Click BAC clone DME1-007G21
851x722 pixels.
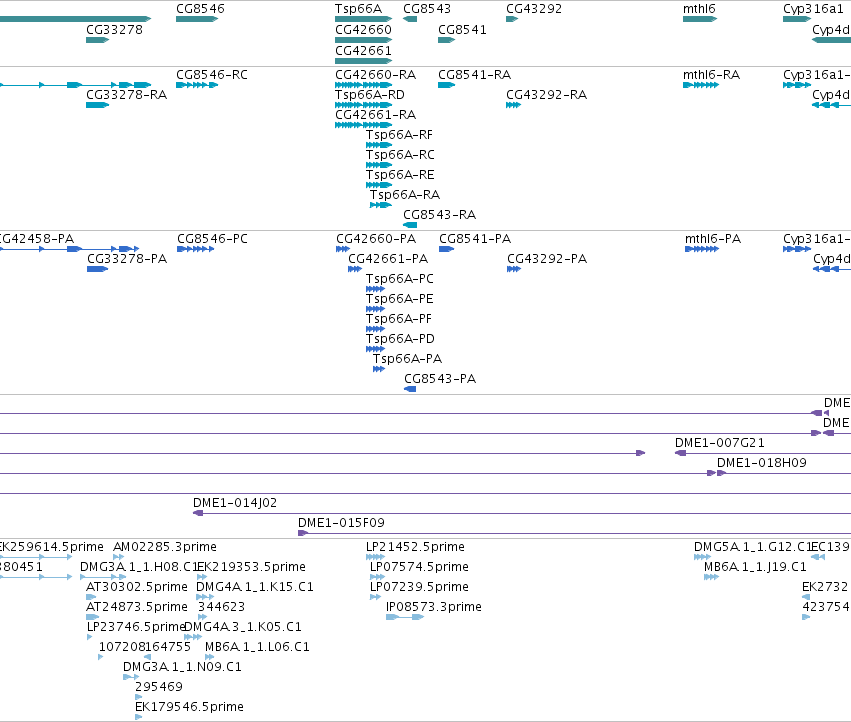[720, 443]
